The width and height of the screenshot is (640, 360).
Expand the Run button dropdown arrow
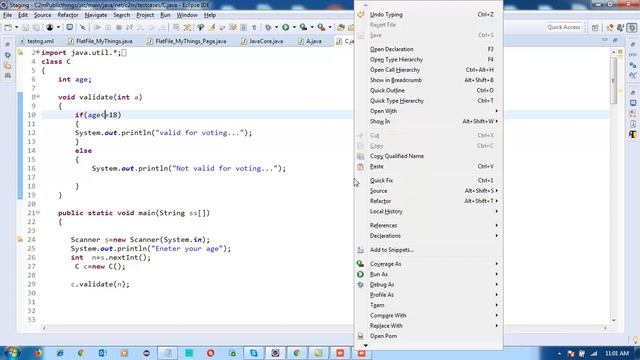point(294,27)
